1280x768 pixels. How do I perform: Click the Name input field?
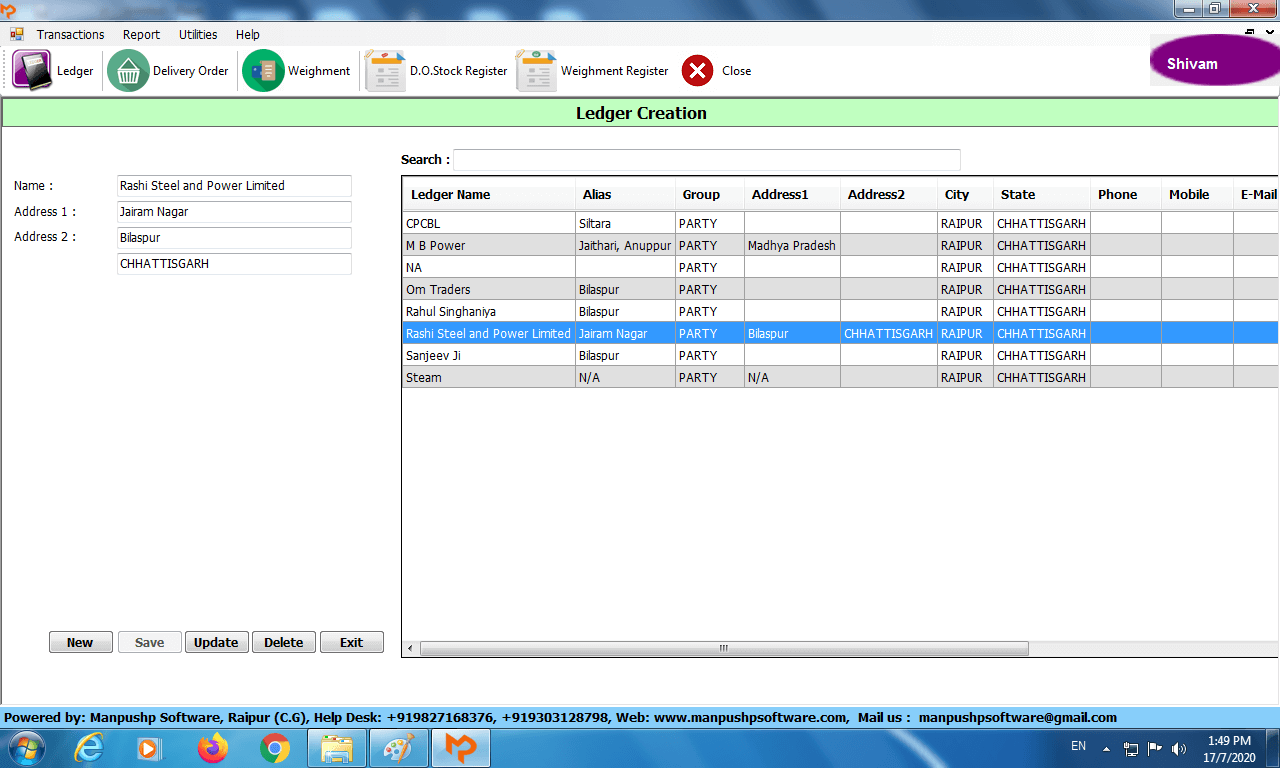pos(234,186)
